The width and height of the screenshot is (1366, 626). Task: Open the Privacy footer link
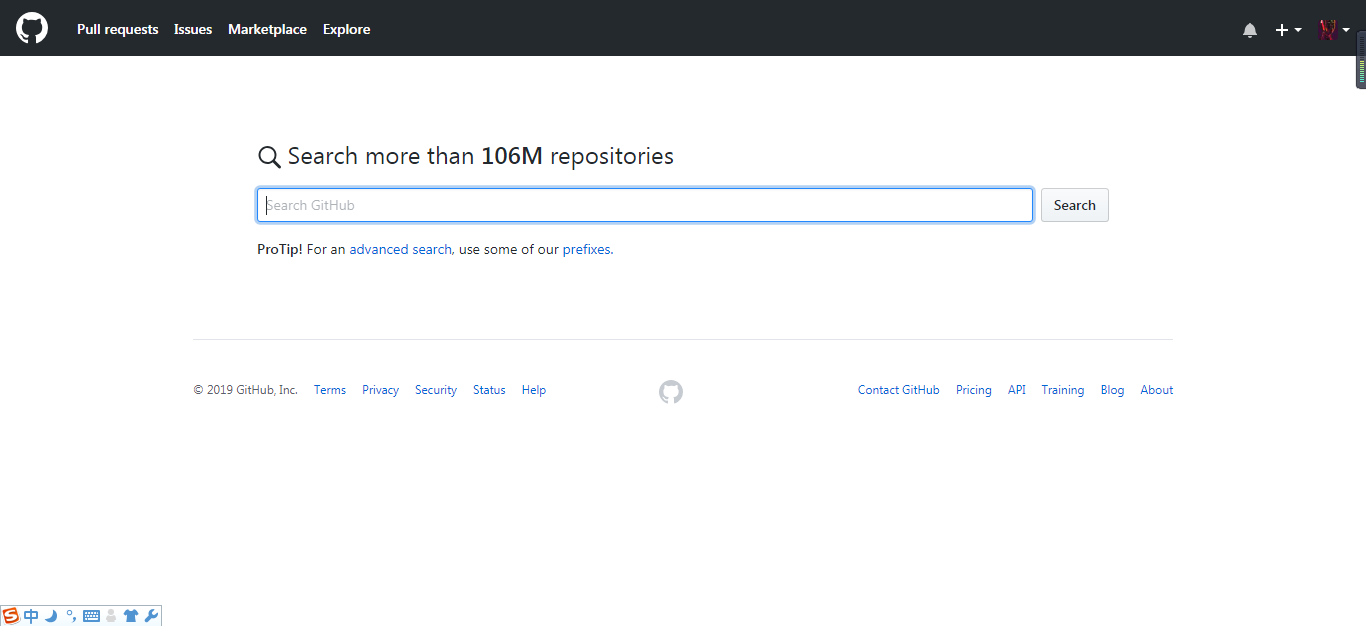pyautogui.click(x=380, y=390)
